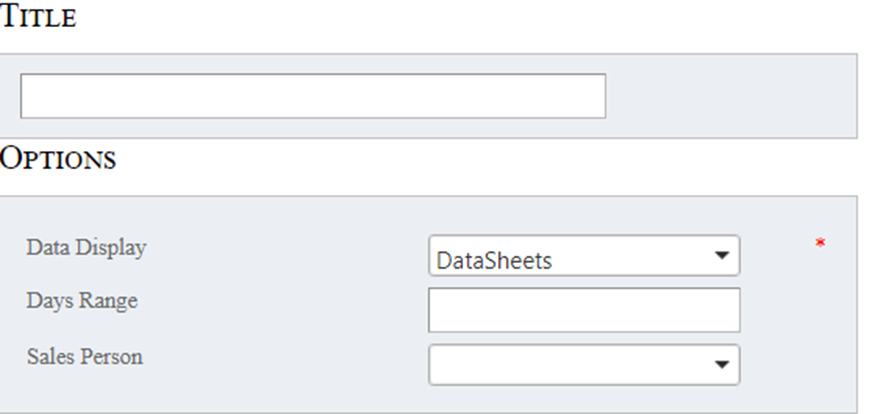Click the Days Range input box
872x414 pixels.
[x=583, y=310]
